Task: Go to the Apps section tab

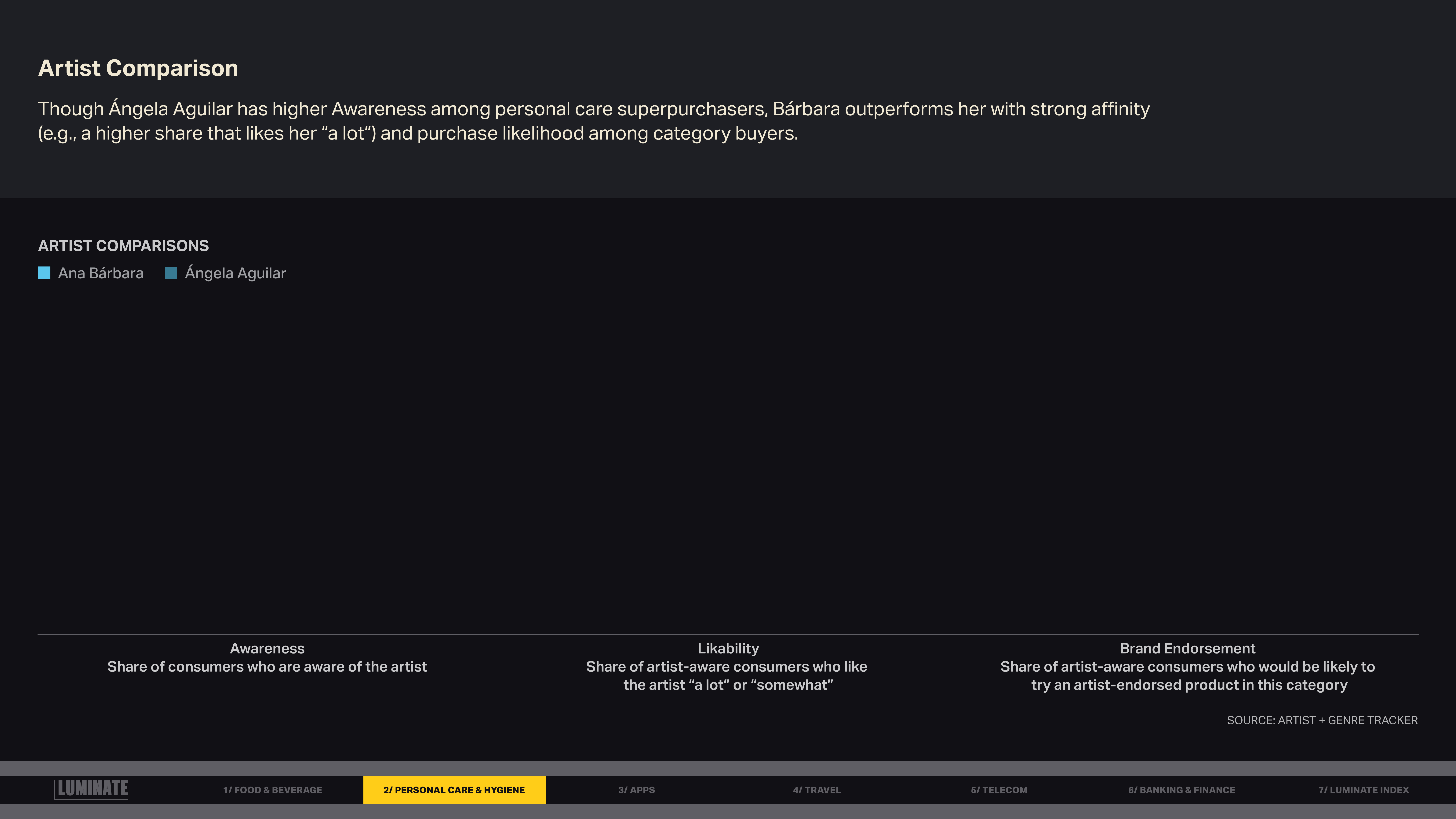Action: coord(636,790)
